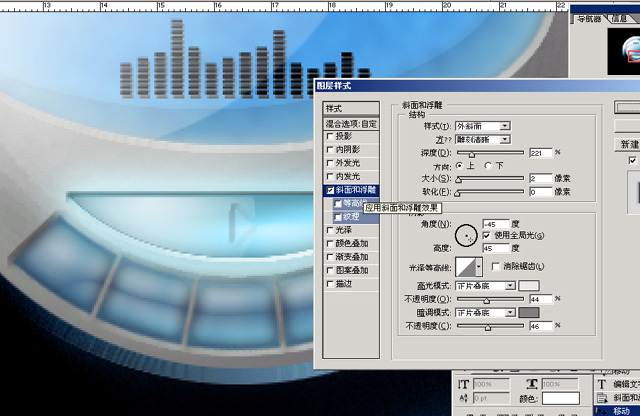Enable the 颜色叠加 color overlay effect

click(330, 244)
